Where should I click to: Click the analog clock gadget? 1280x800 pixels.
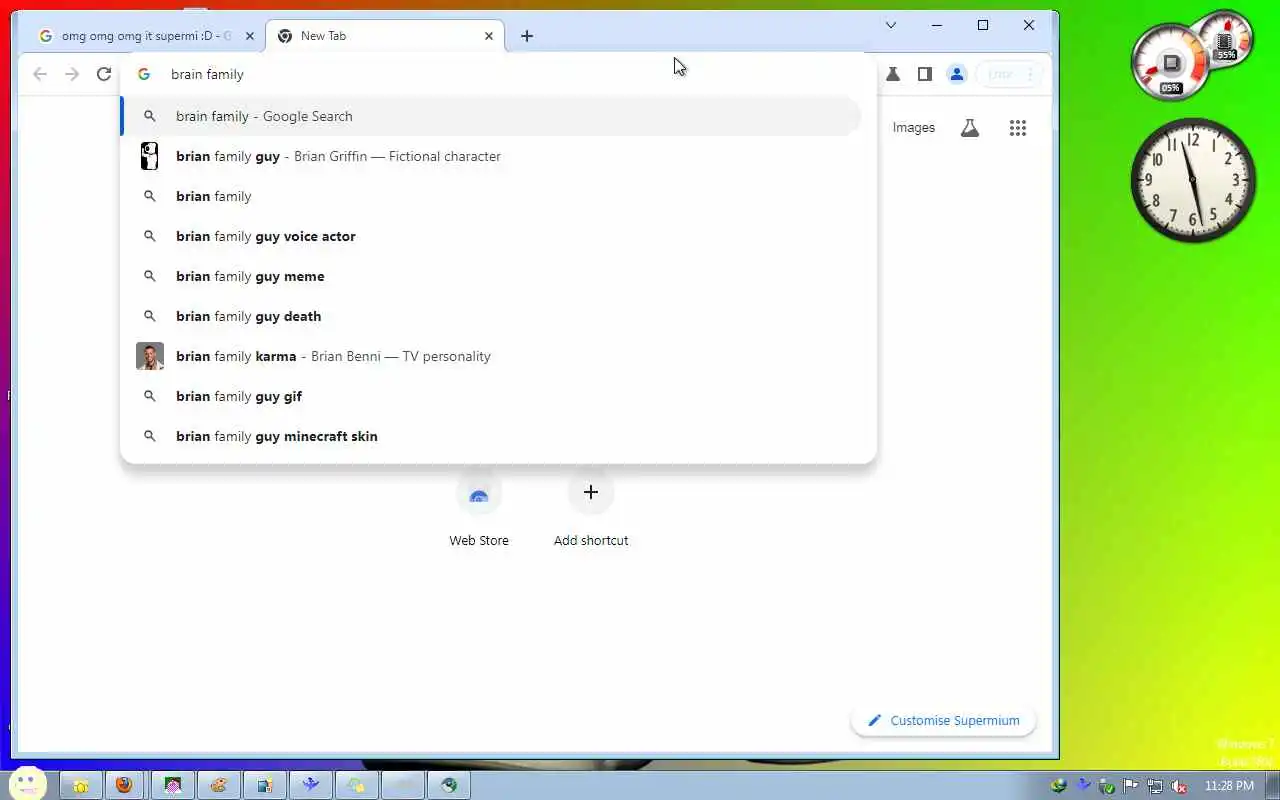click(1193, 180)
